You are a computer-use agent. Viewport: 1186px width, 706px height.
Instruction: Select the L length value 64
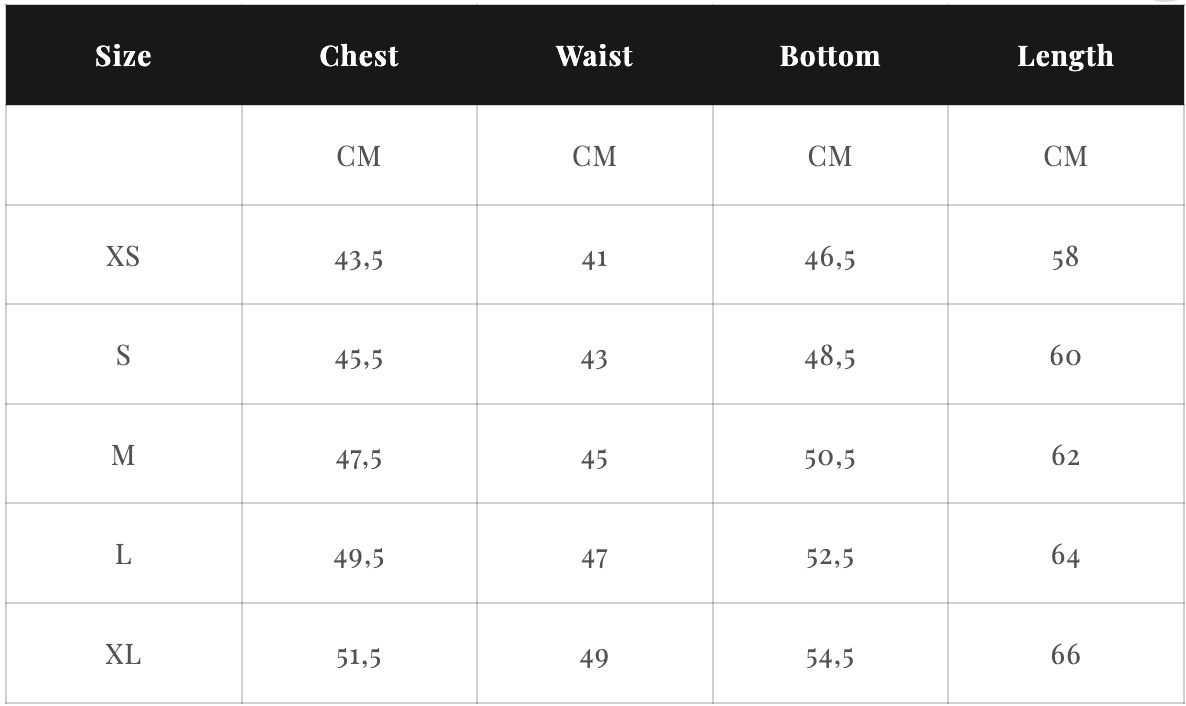[1065, 555]
